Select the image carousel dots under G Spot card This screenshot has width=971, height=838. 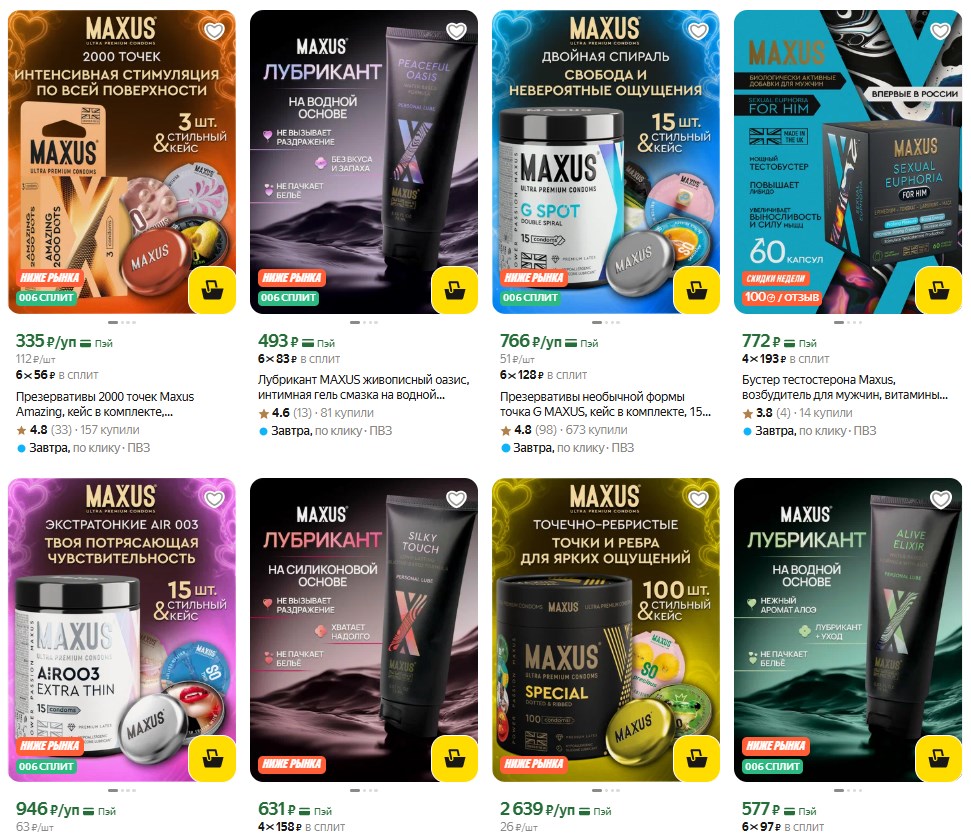(606, 322)
